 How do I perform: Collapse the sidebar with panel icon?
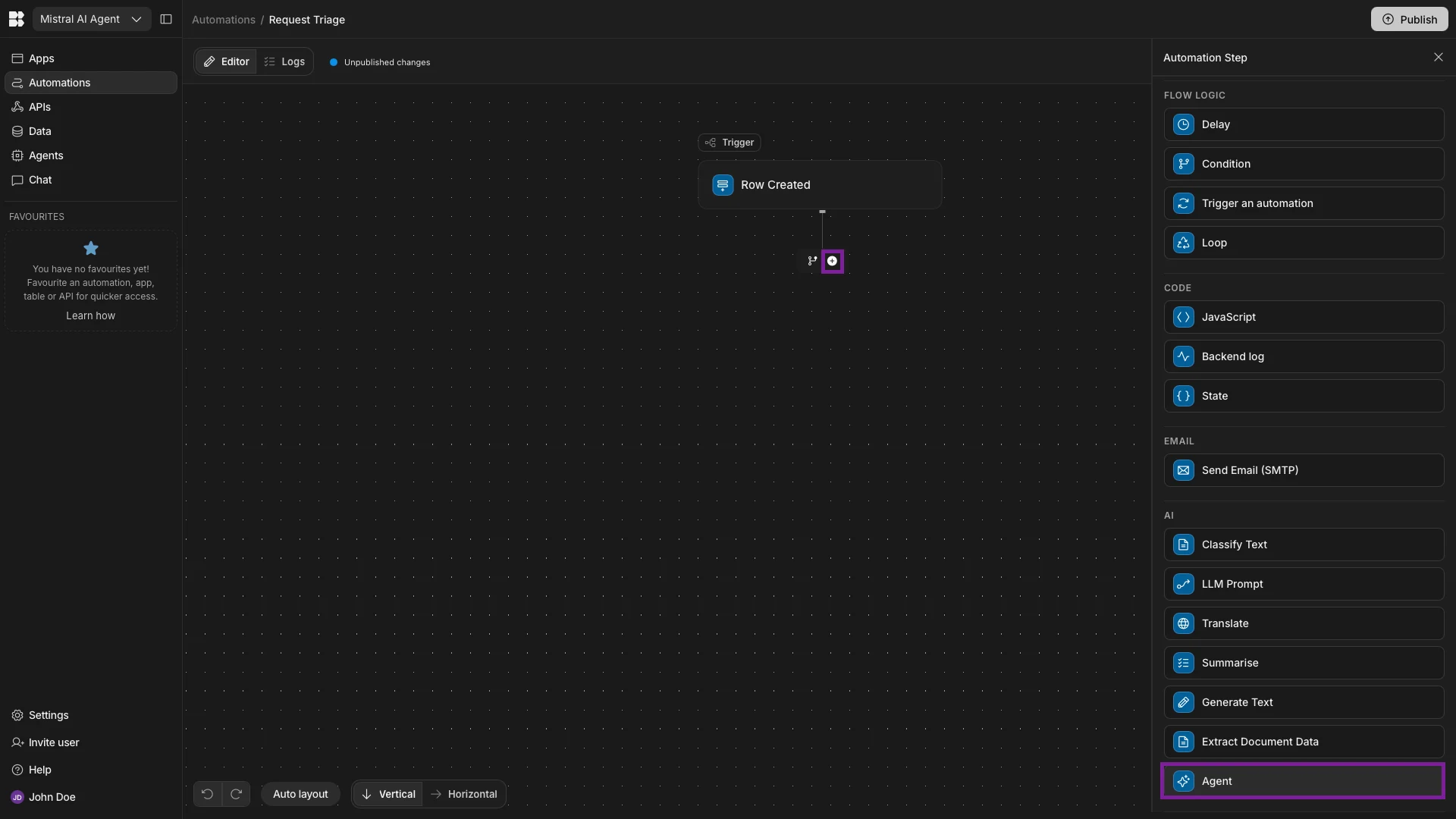point(166,19)
